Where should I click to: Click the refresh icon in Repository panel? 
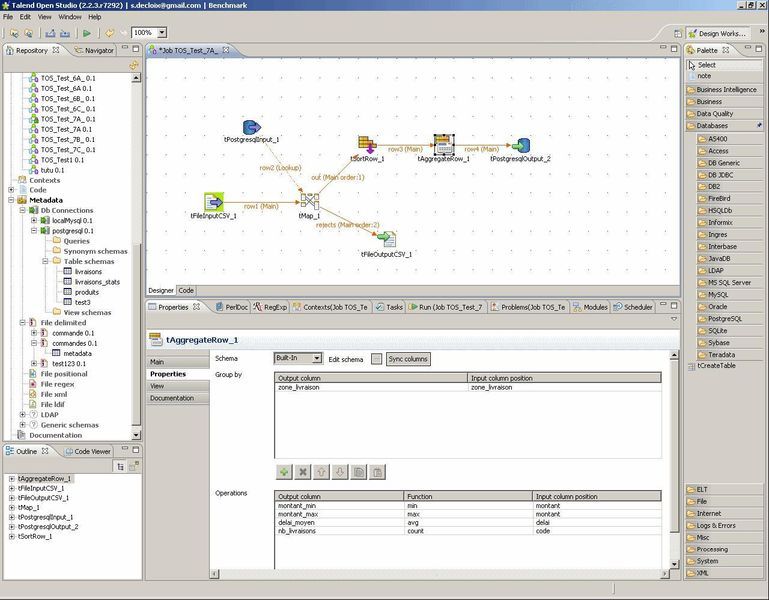point(134,66)
